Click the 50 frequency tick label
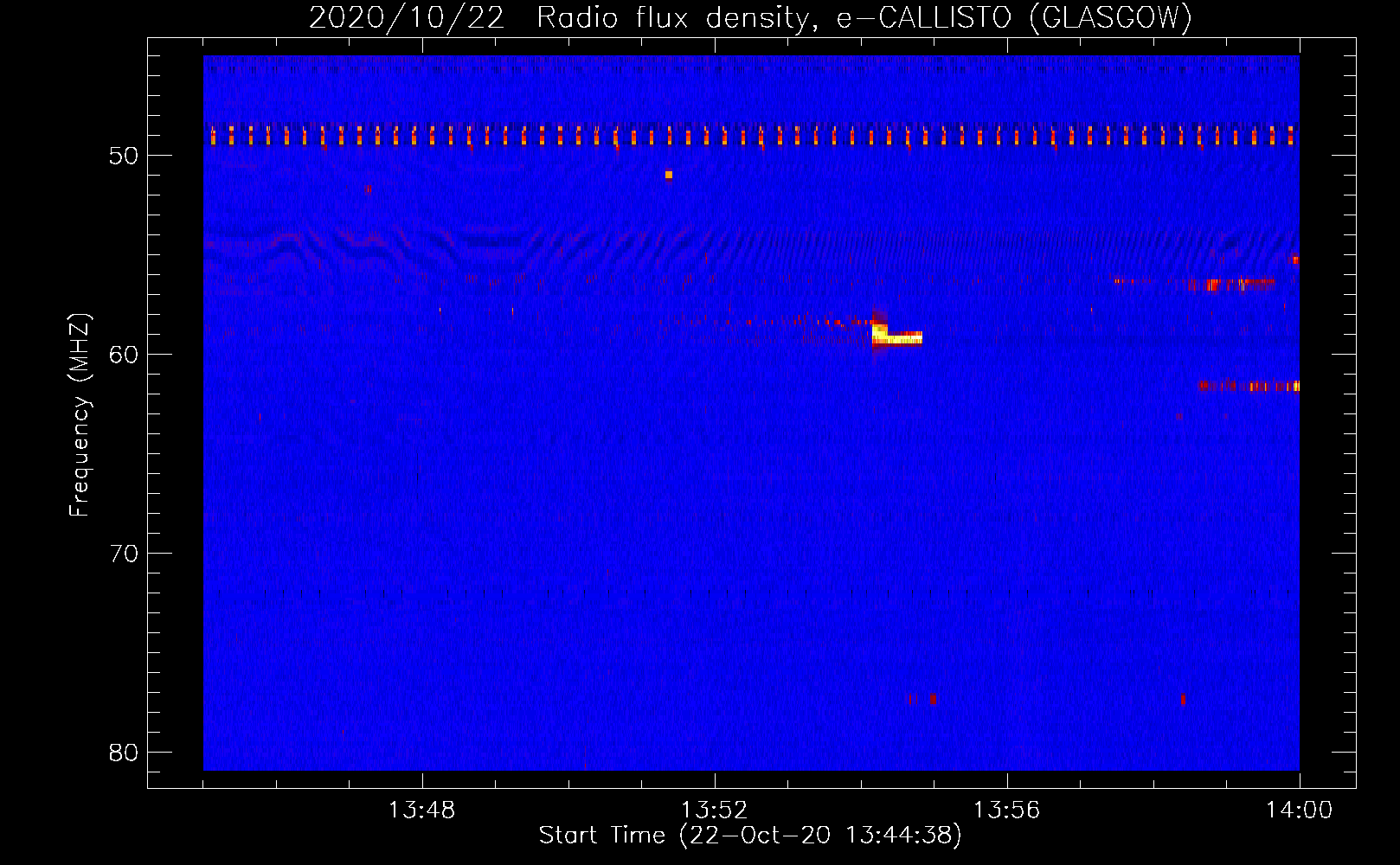 point(124,156)
